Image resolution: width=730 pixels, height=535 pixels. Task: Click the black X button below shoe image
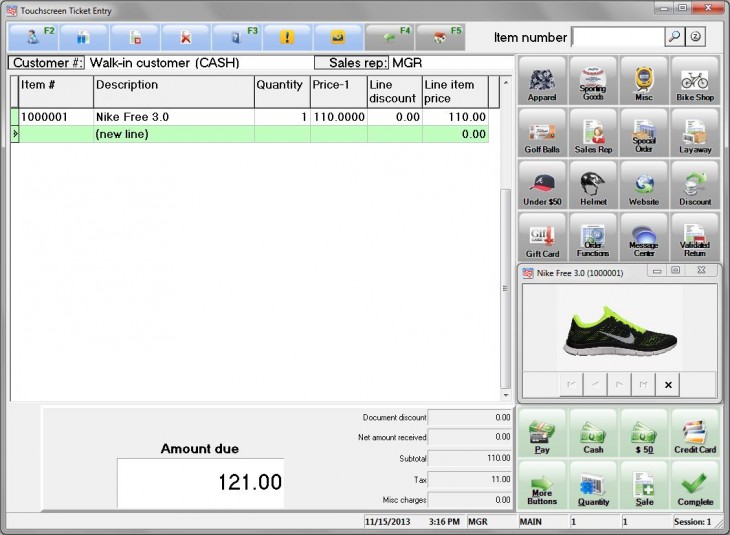668,385
